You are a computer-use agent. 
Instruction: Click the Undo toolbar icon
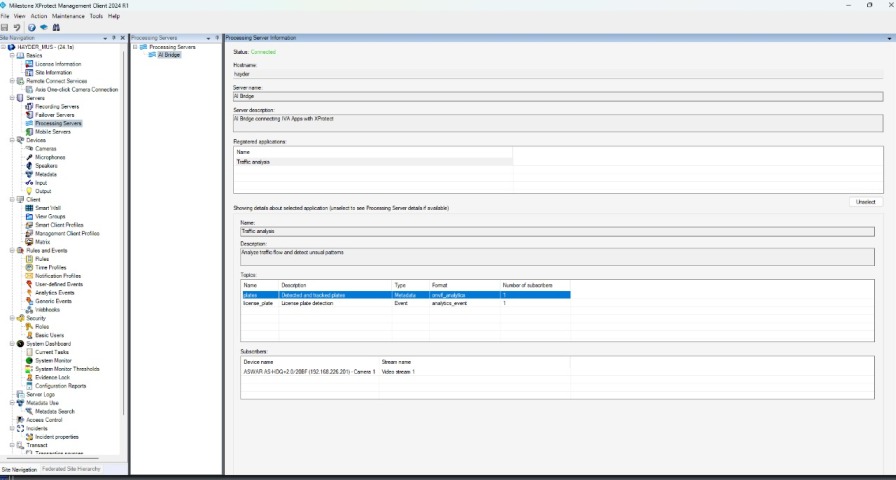pyautogui.click(x=17, y=27)
